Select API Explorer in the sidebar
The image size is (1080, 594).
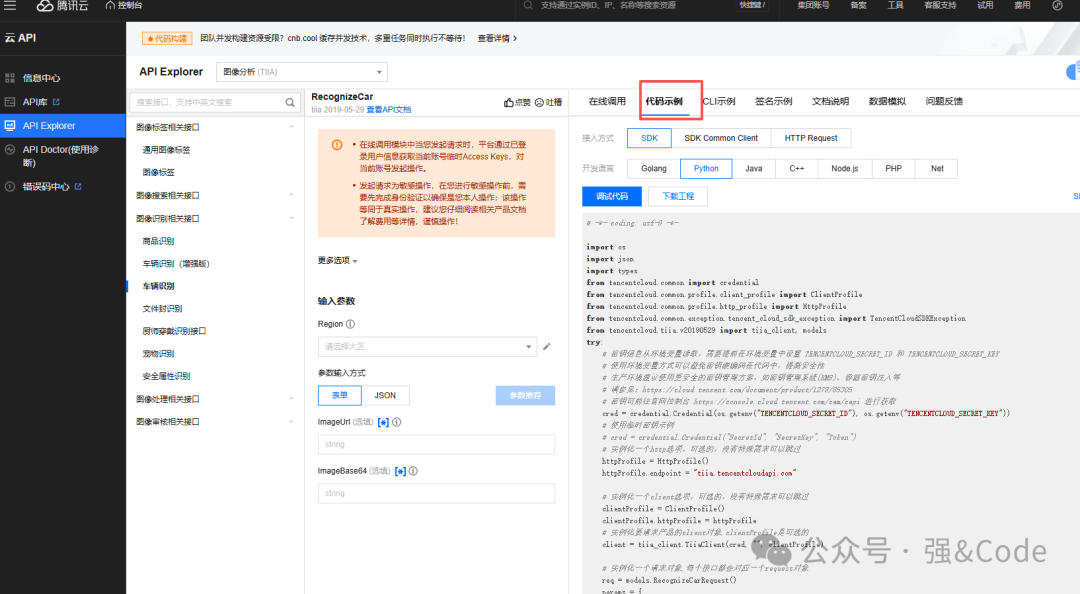[63, 125]
